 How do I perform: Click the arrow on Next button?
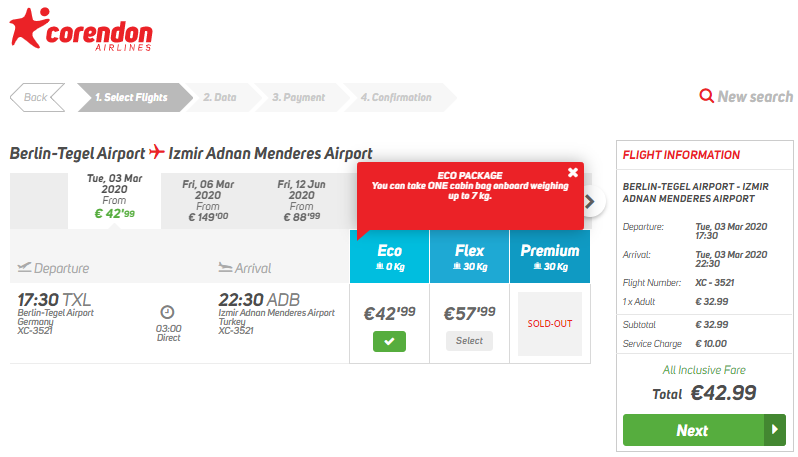(x=775, y=430)
